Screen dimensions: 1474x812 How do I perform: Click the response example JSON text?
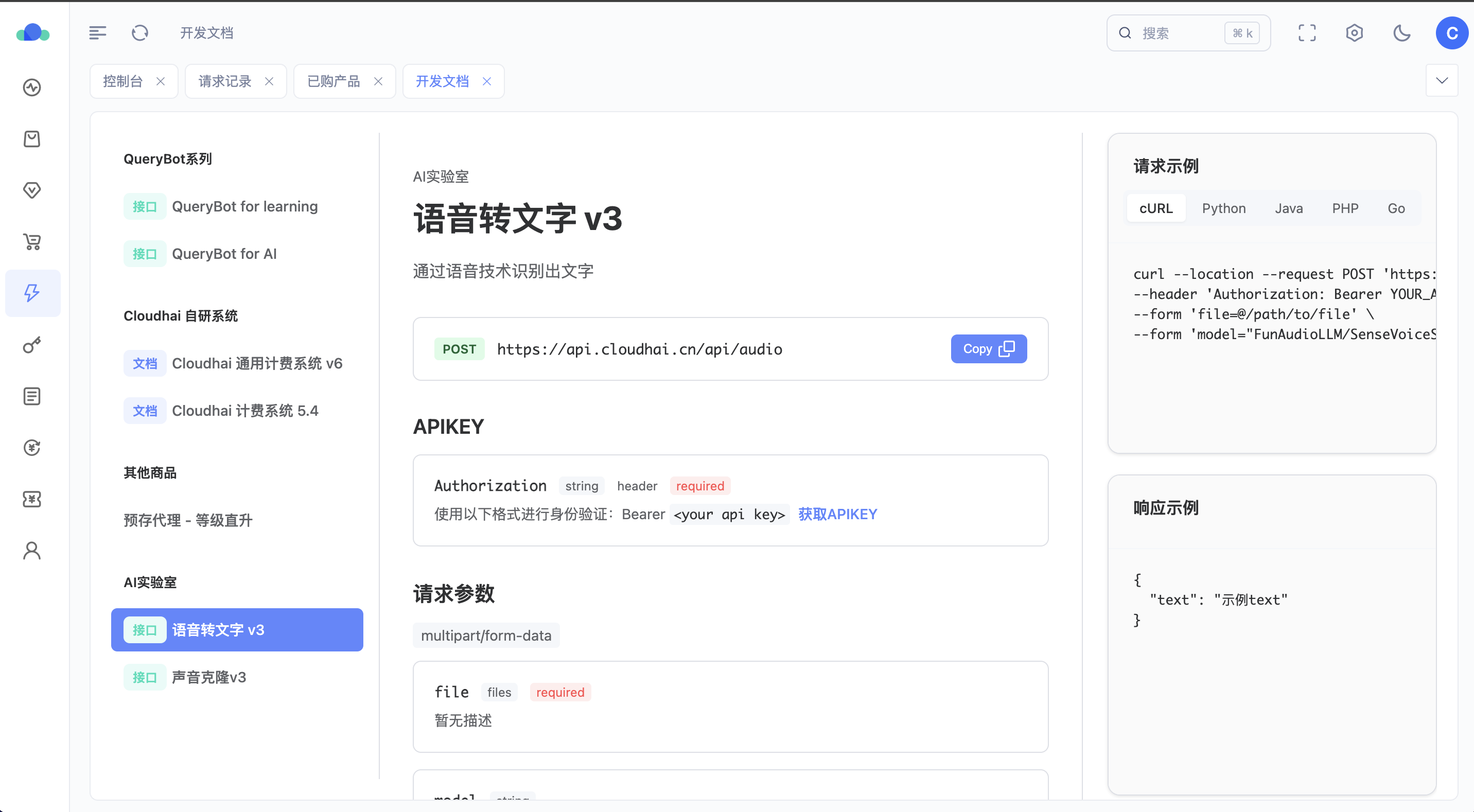[x=1210, y=599]
